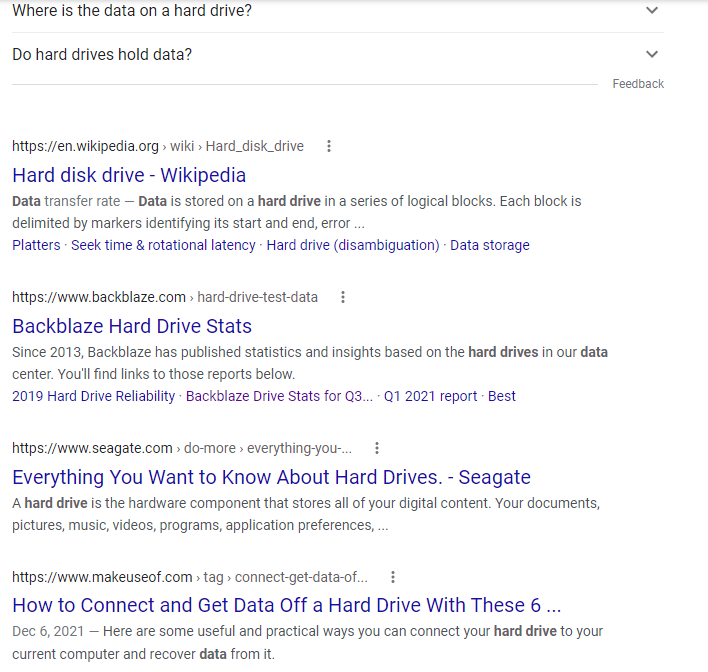The height and width of the screenshot is (672, 708).
Task: Click the Feedback link
Action: click(638, 84)
